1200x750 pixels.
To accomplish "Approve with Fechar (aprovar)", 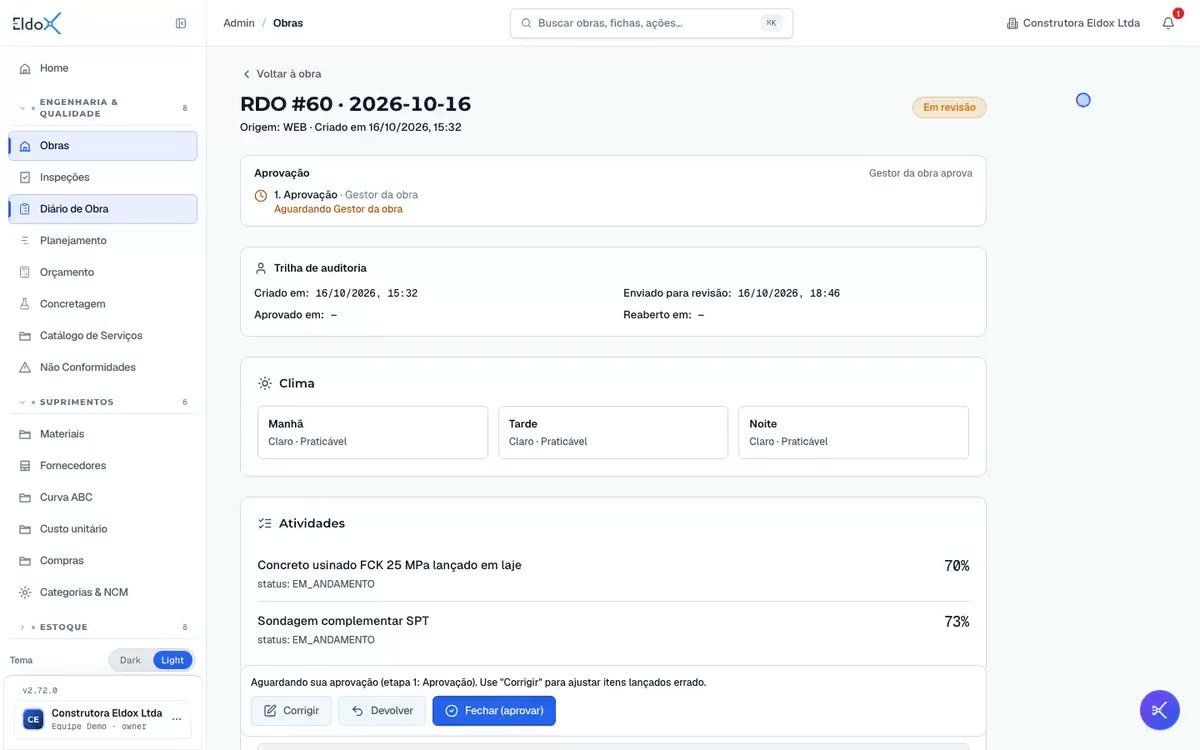I will [494, 711].
